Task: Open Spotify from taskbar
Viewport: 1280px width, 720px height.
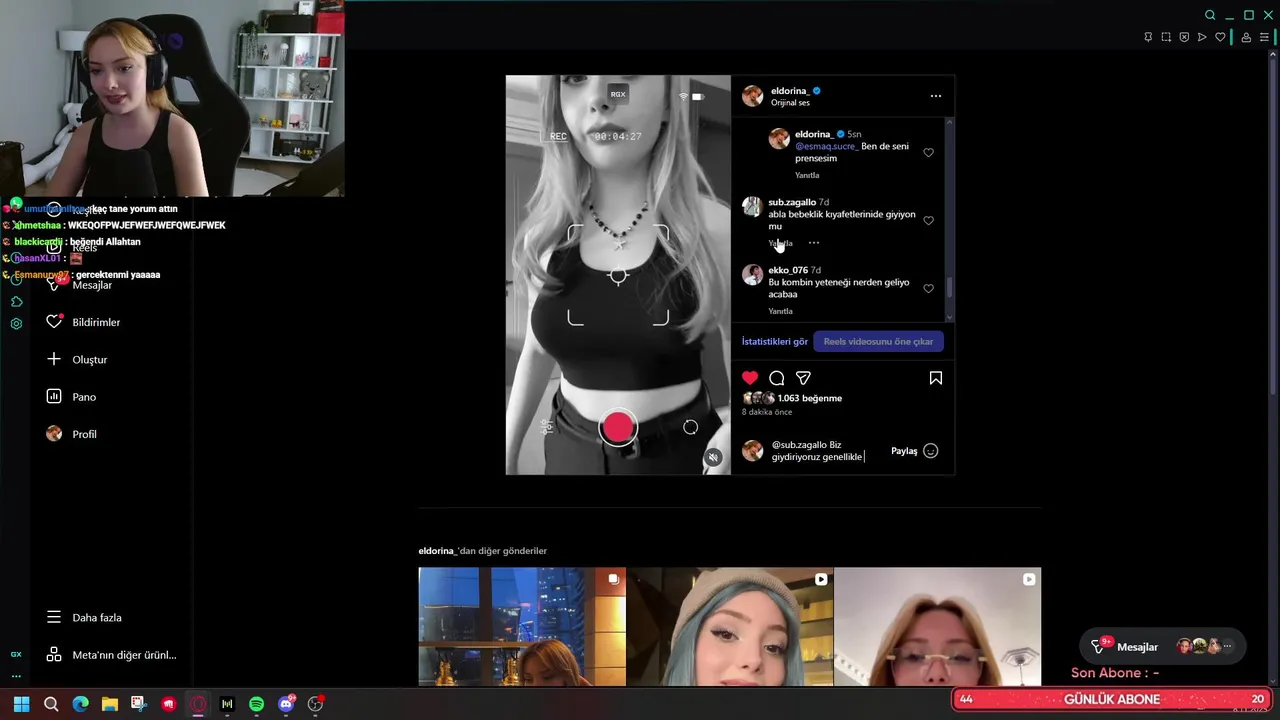Action: point(256,704)
